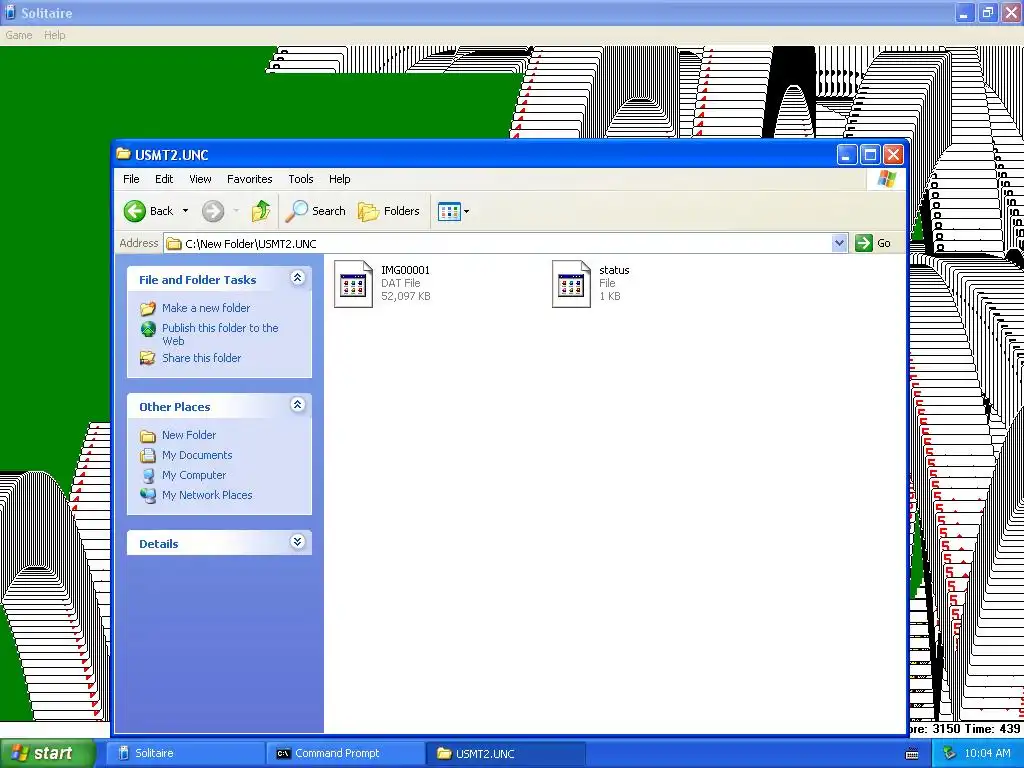The height and width of the screenshot is (768, 1024).
Task: Collapse the Other Places panel
Action: pos(297,405)
